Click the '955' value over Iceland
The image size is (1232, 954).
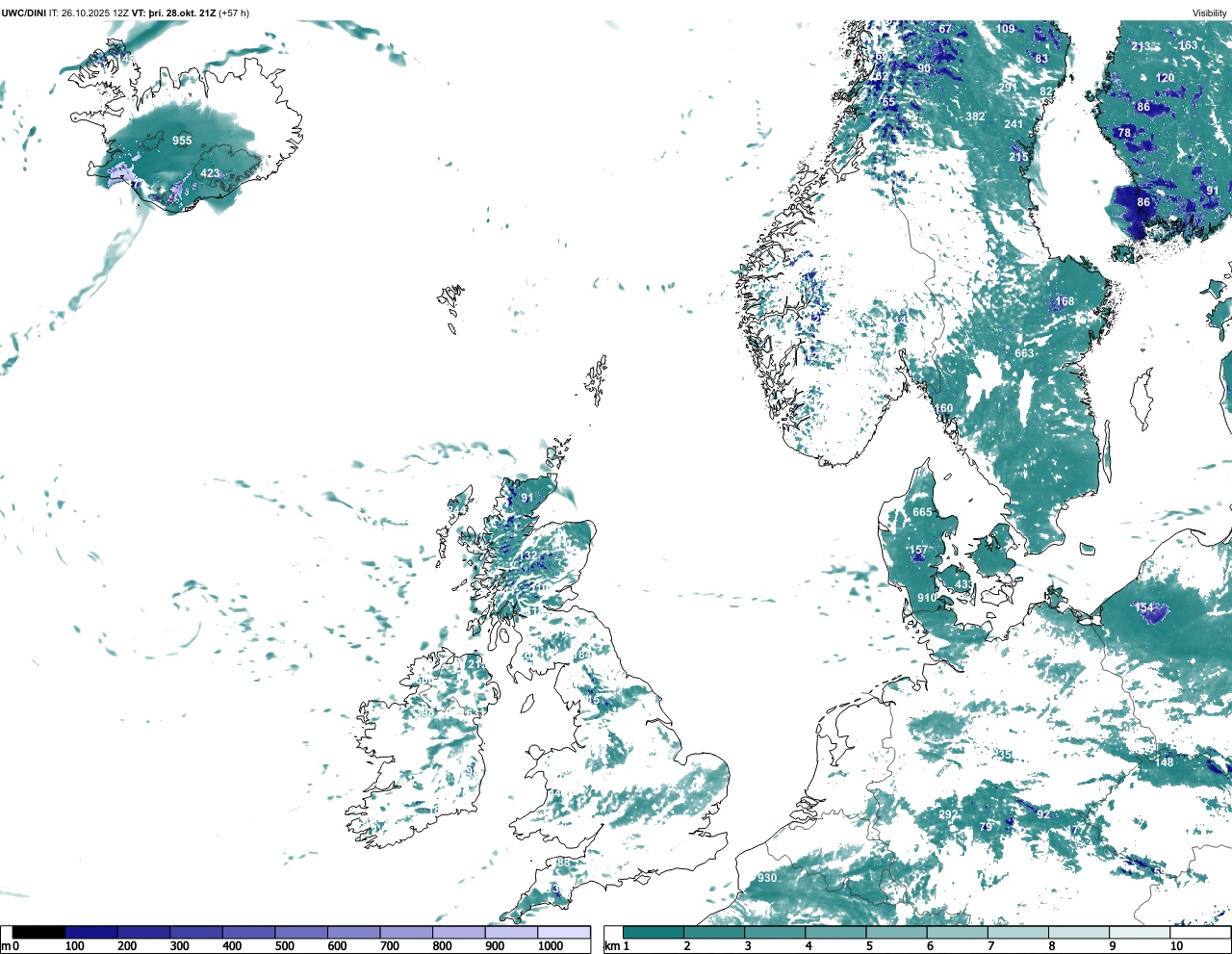(182, 141)
